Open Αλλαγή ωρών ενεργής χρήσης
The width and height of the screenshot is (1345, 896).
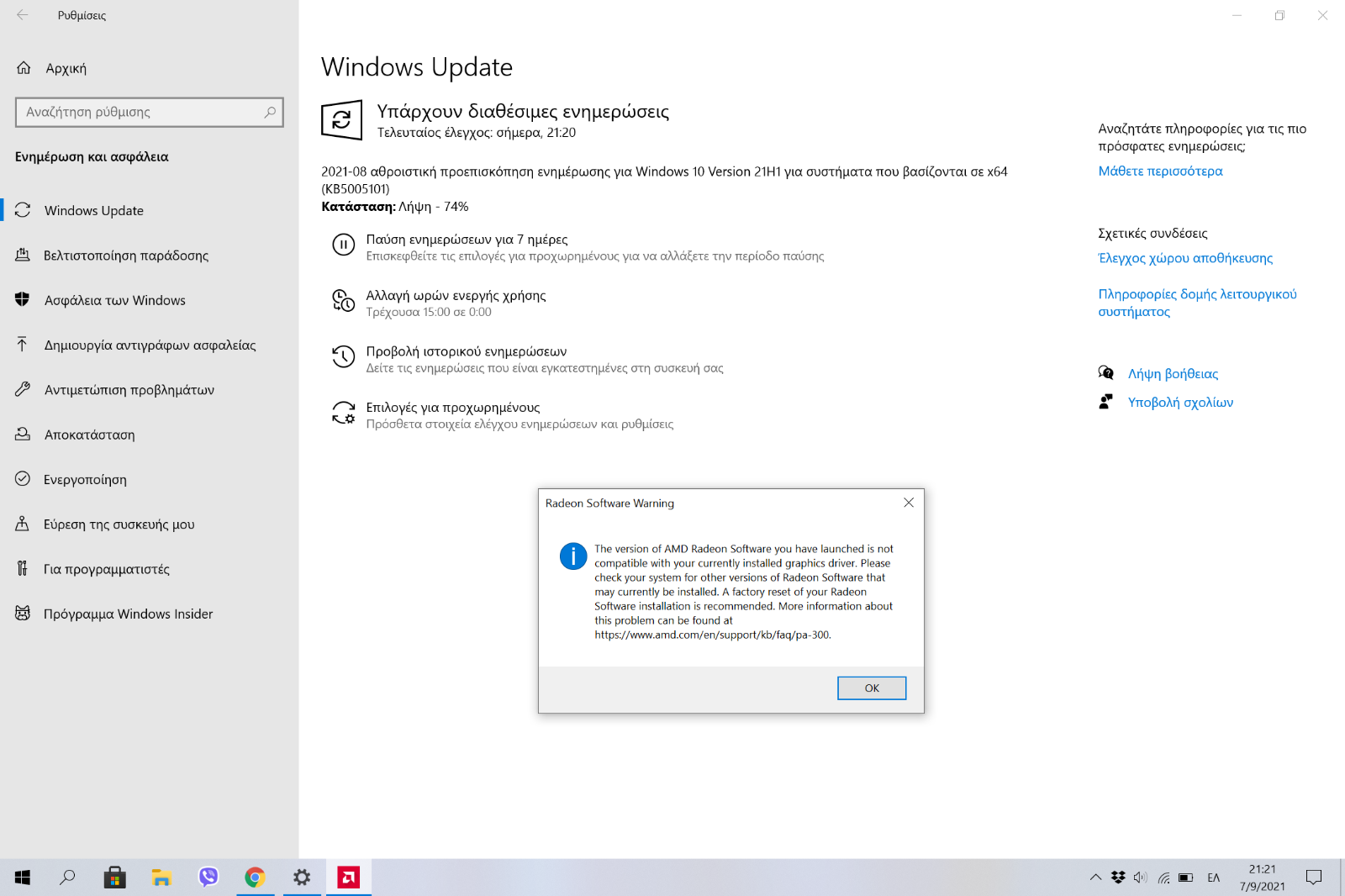(456, 296)
